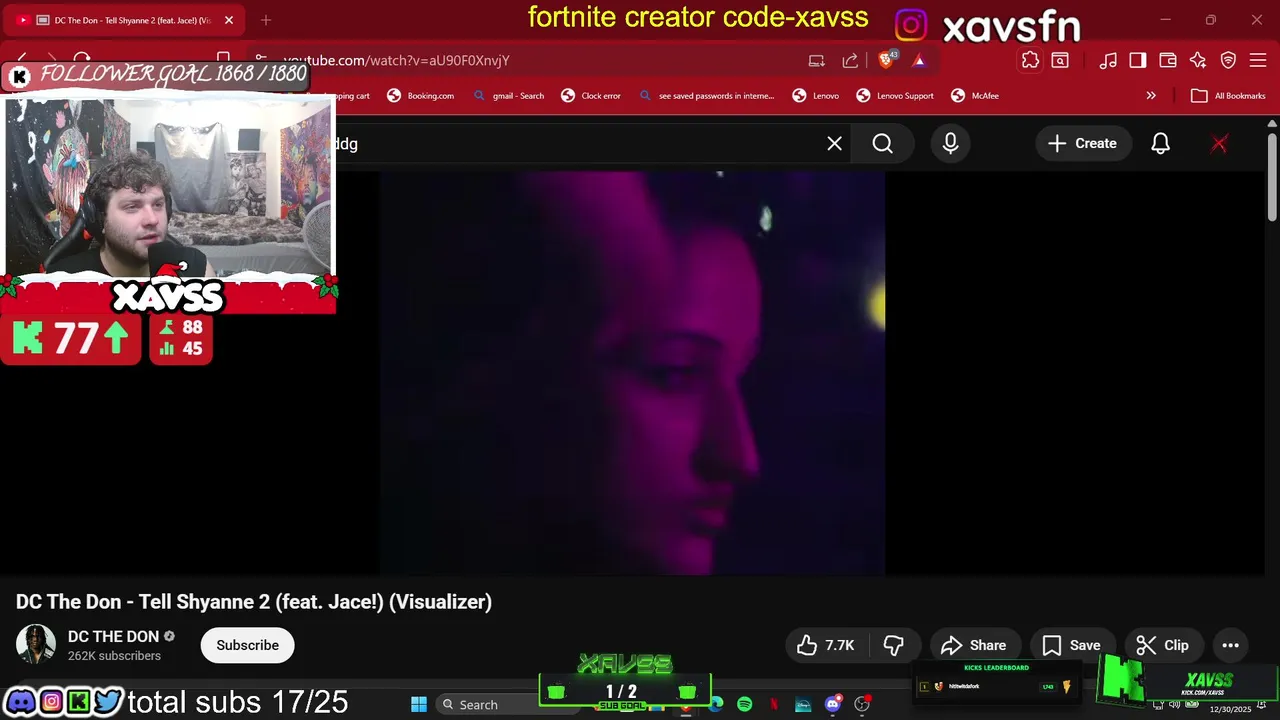The image size is (1280, 720).
Task: Open the Clock error bookmark
Action: pos(591,96)
